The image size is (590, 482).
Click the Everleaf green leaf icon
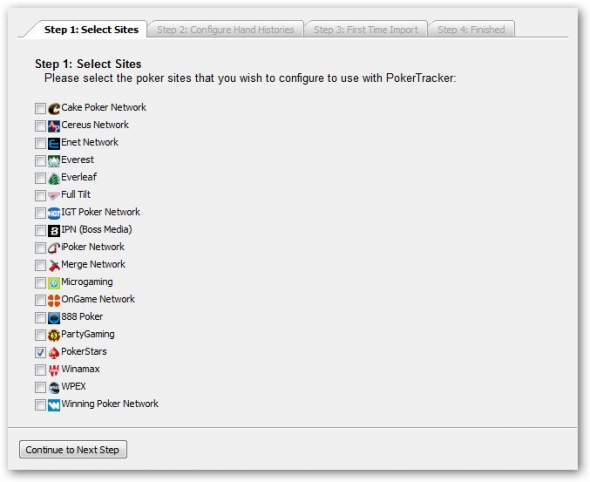point(54,178)
